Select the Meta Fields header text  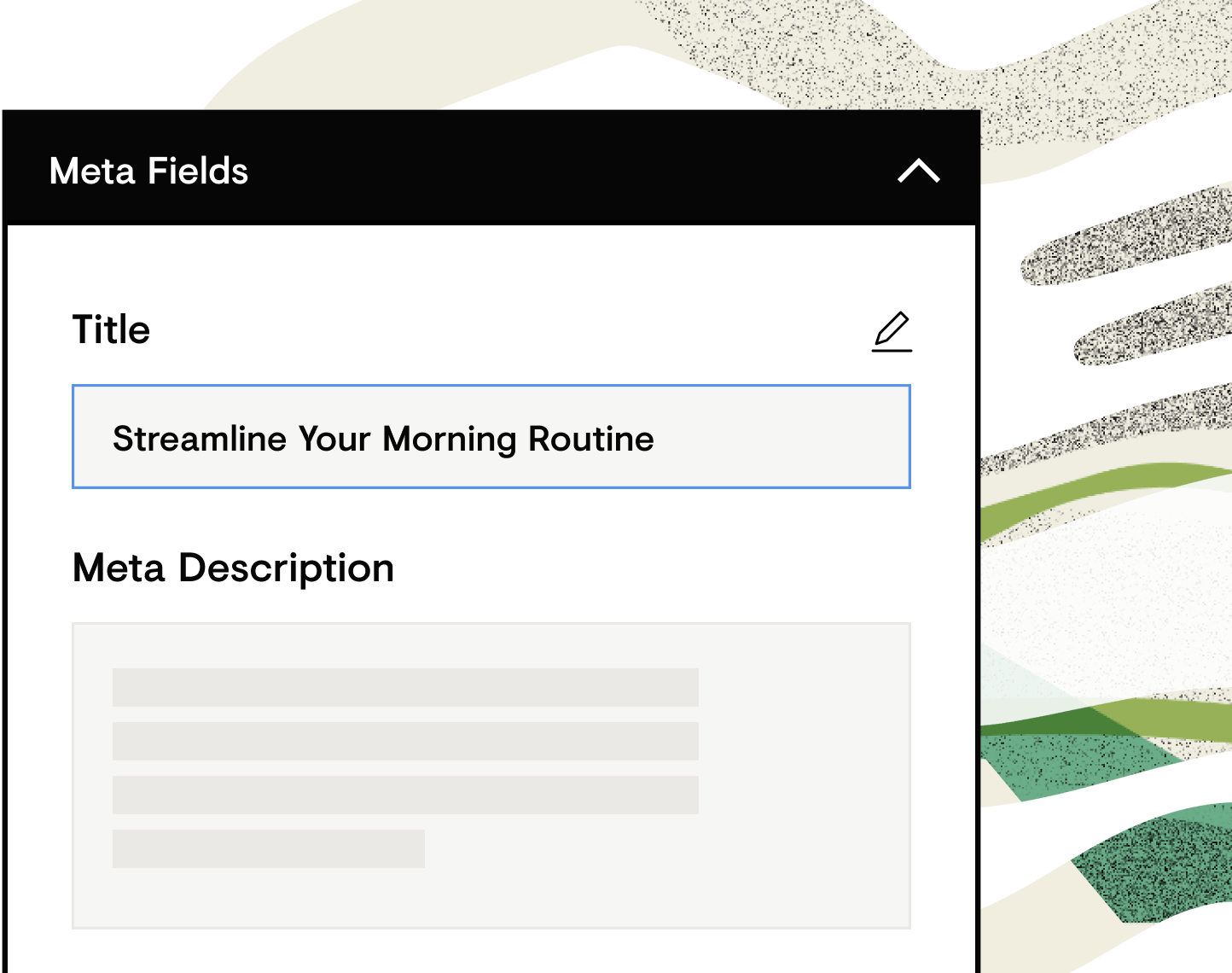(x=149, y=171)
